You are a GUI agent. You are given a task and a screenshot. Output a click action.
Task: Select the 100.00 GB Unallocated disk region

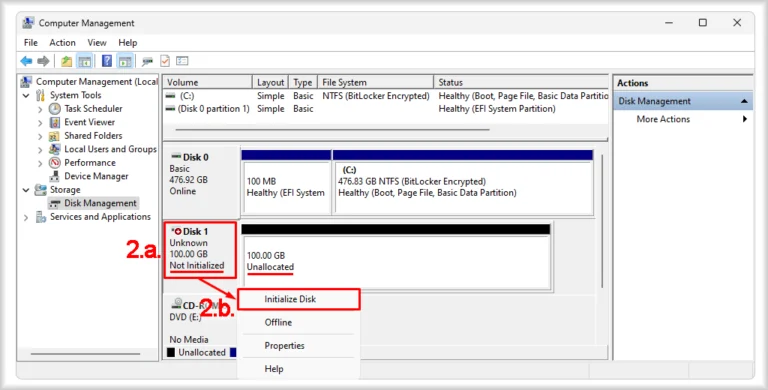(x=396, y=262)
